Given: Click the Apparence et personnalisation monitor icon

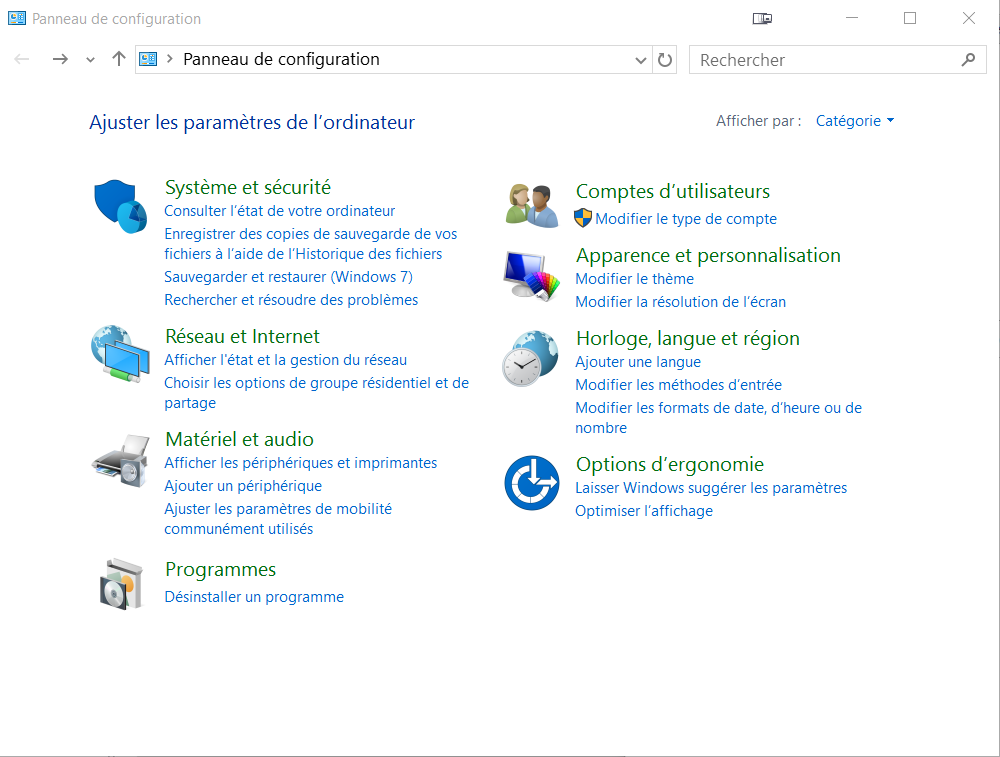Looking at the screenshot, I should tap(532, 276).
